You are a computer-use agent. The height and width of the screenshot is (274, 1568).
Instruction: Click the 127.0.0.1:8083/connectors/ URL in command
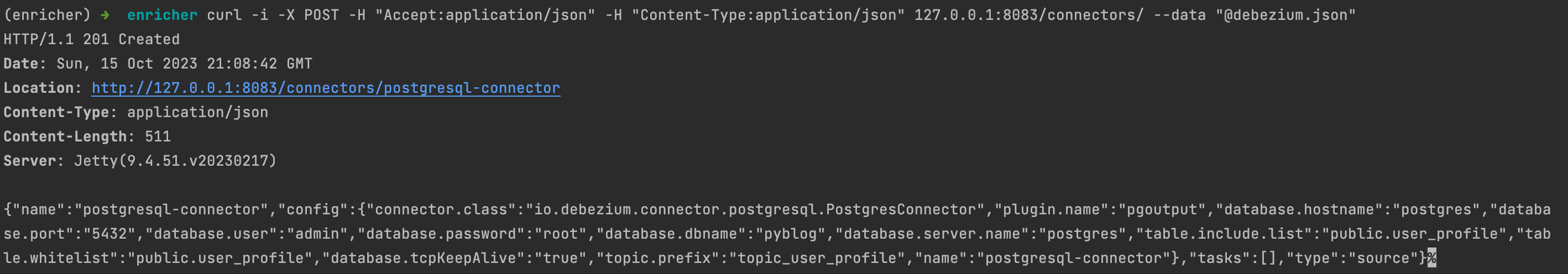point(1029,15)
